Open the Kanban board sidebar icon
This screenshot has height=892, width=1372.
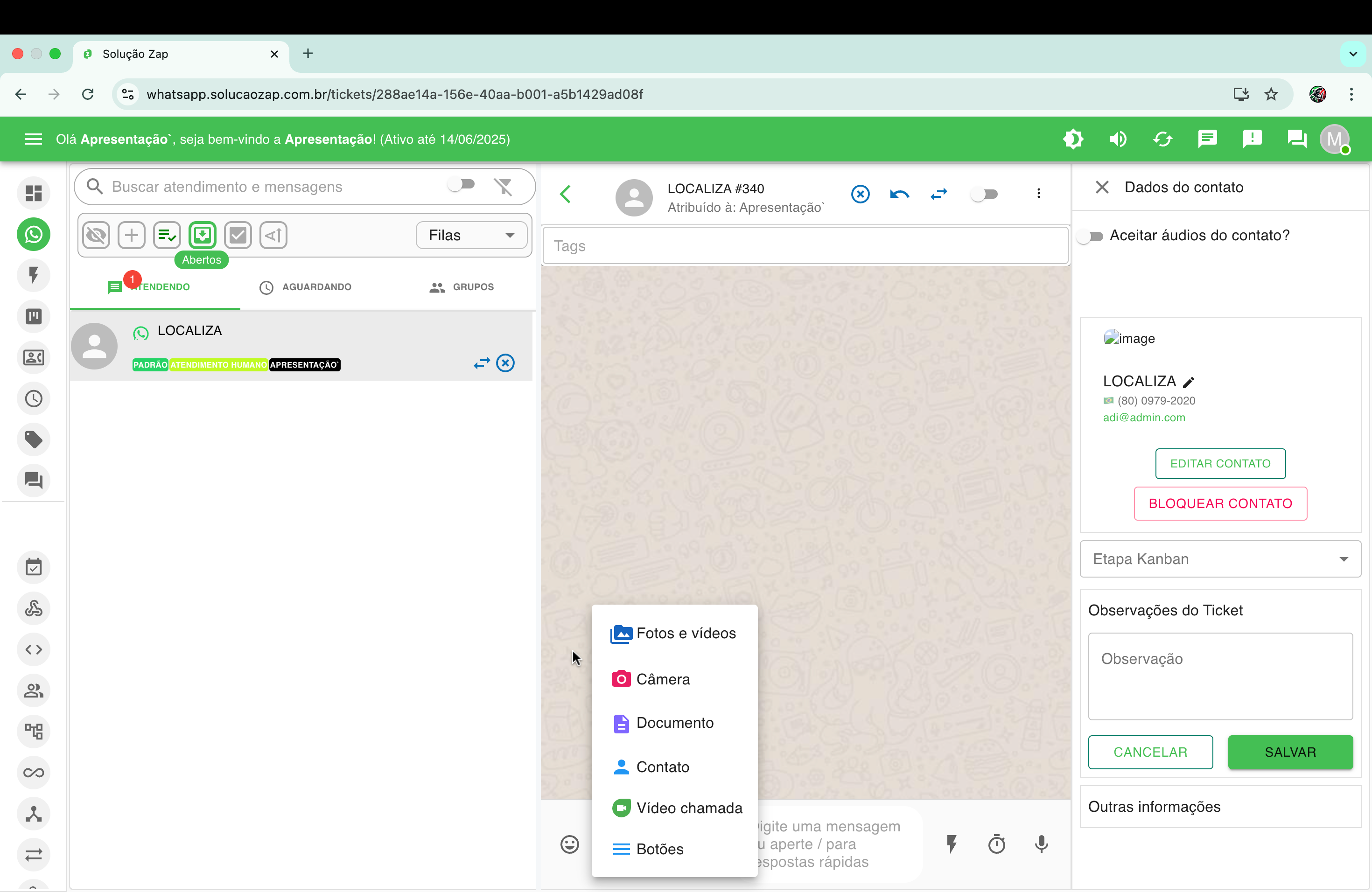click(34, 316)
